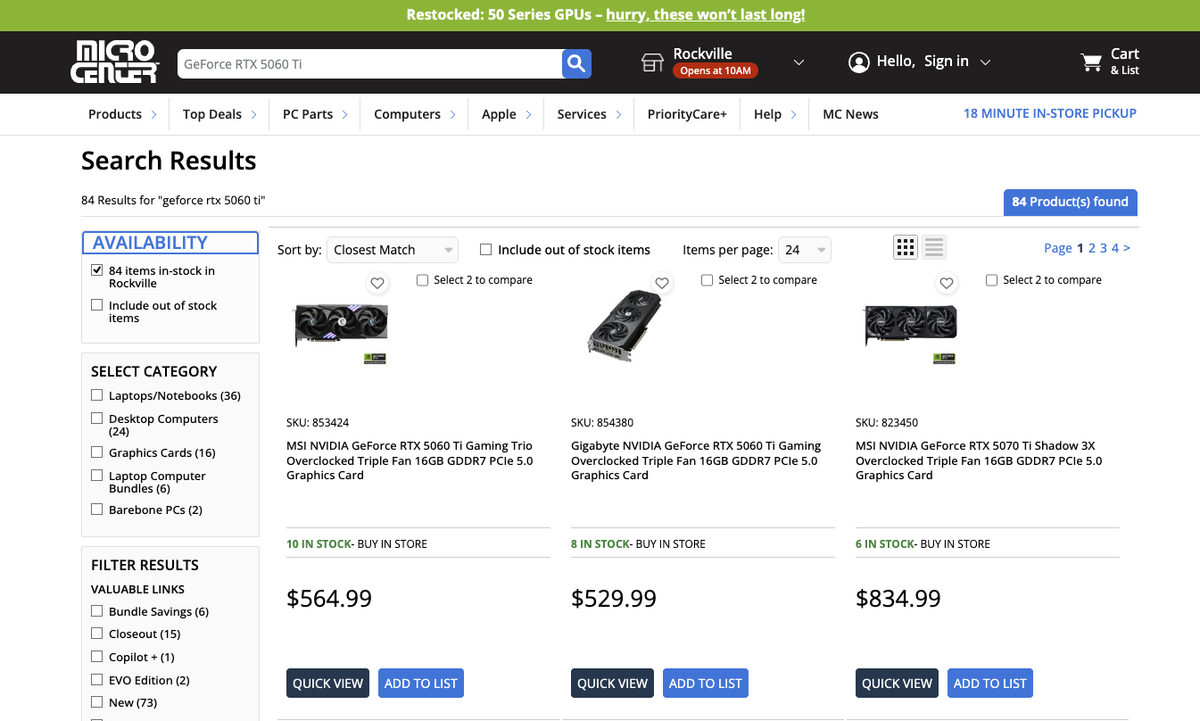Open the Top Deals menu

(220, 114)
